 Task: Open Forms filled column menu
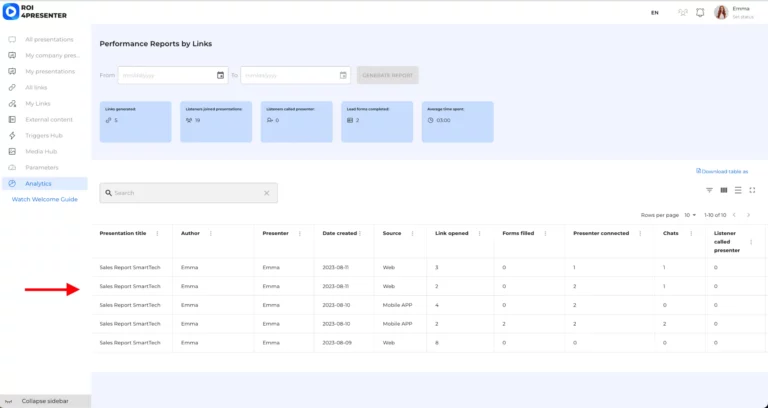[545, 234]
